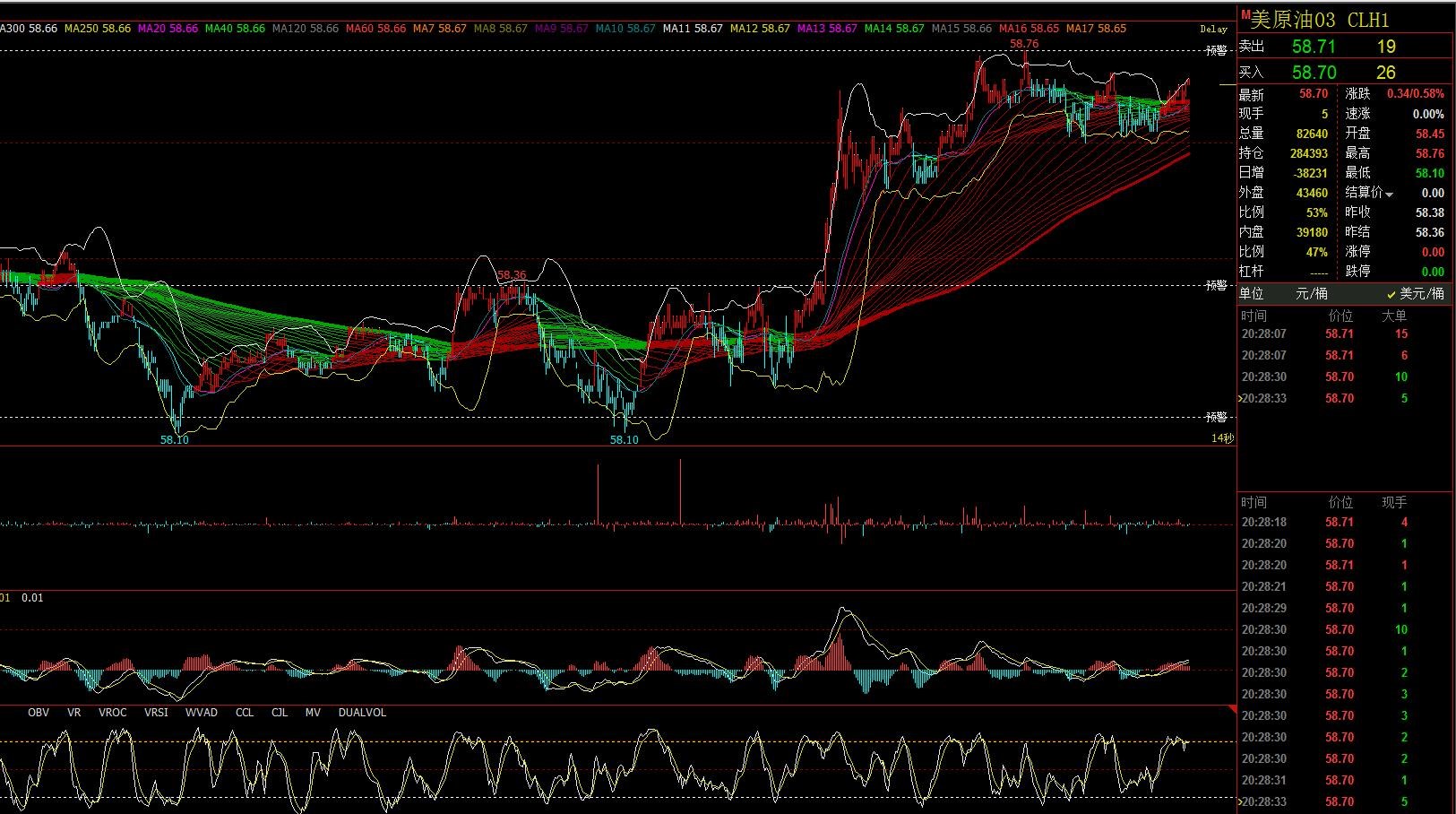
Task: Click the MA250 58.66 legend label
Action: pos(98,29)
